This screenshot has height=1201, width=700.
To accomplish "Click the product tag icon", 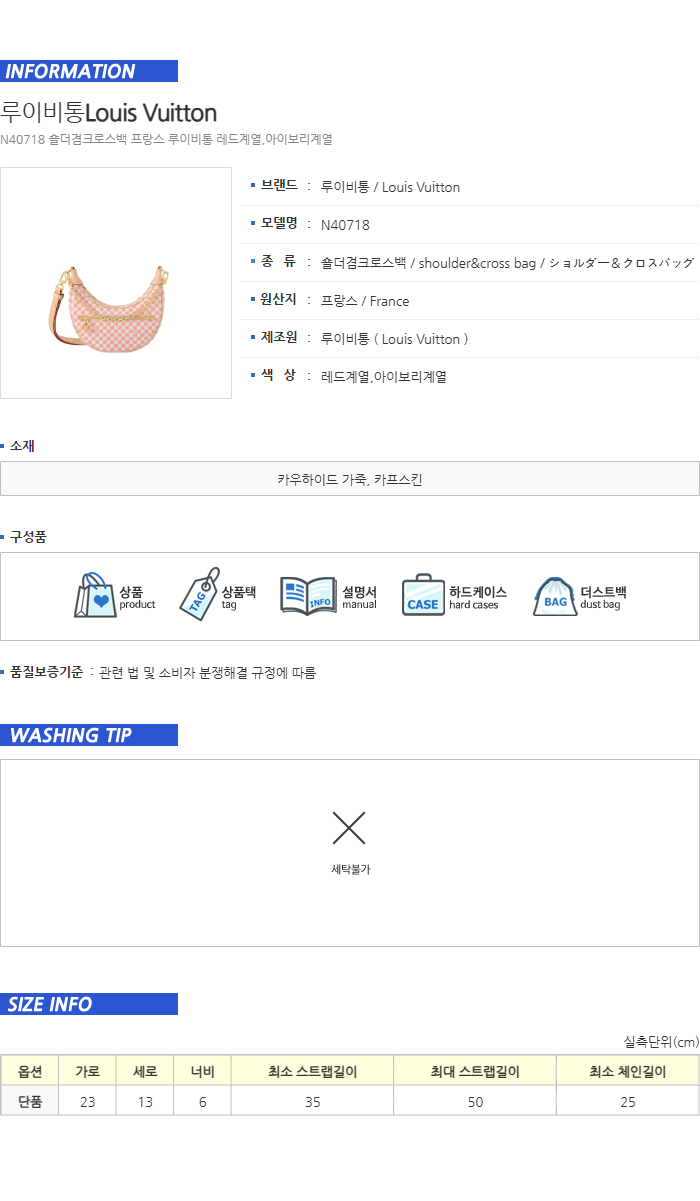I will coord(199,594).
